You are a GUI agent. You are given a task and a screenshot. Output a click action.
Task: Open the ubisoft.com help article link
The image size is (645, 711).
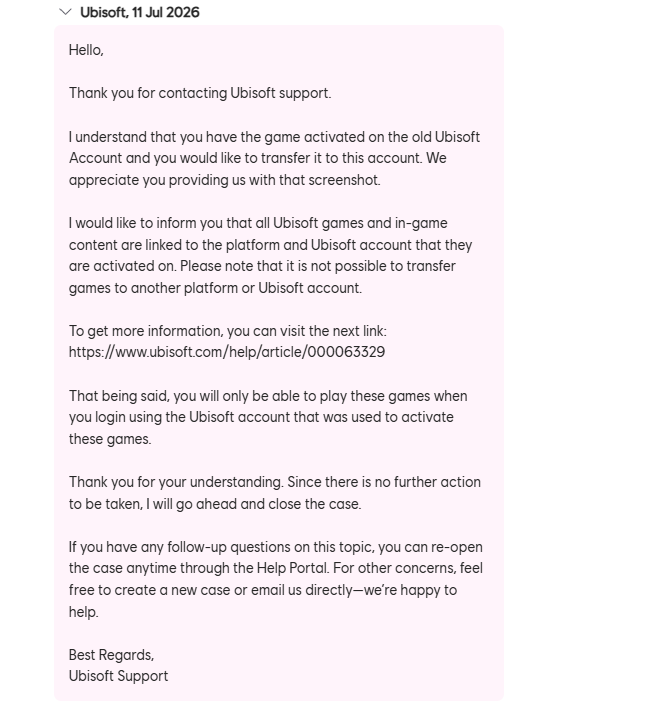227,352
